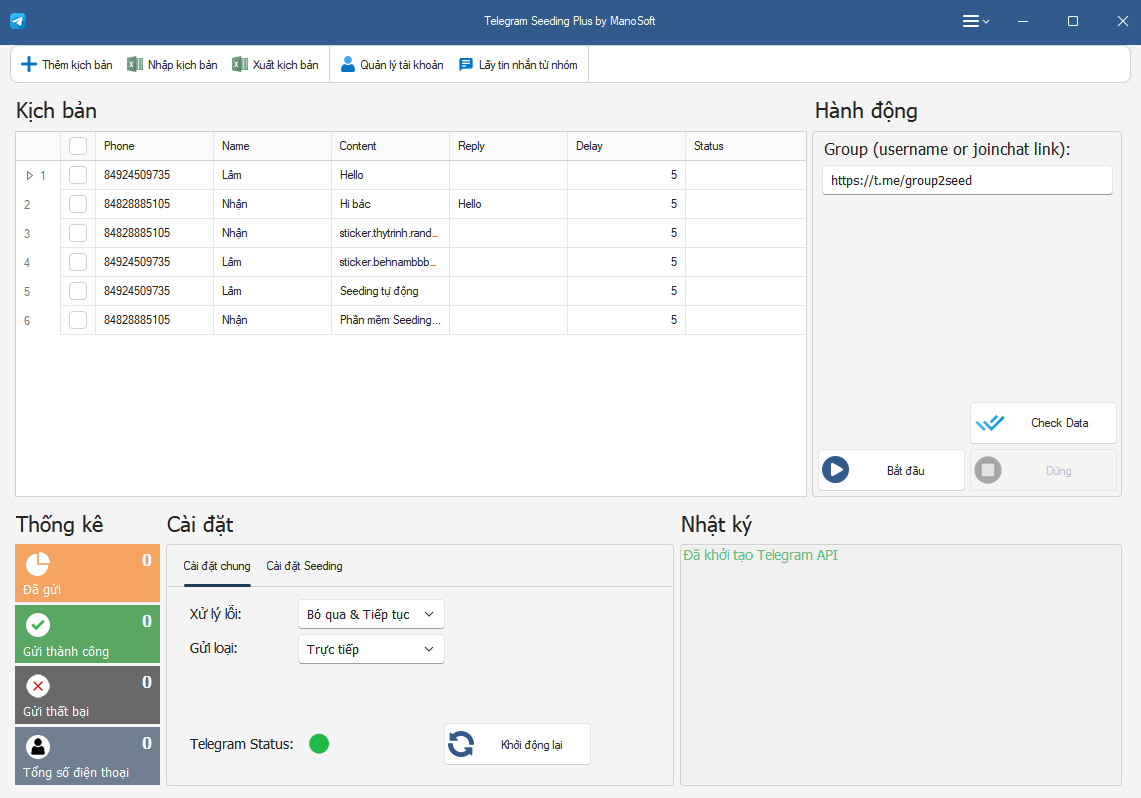Viewport: 1141px width, 798px height.
Task: Select the Delay cell in row 3
Action: [626, 234]
